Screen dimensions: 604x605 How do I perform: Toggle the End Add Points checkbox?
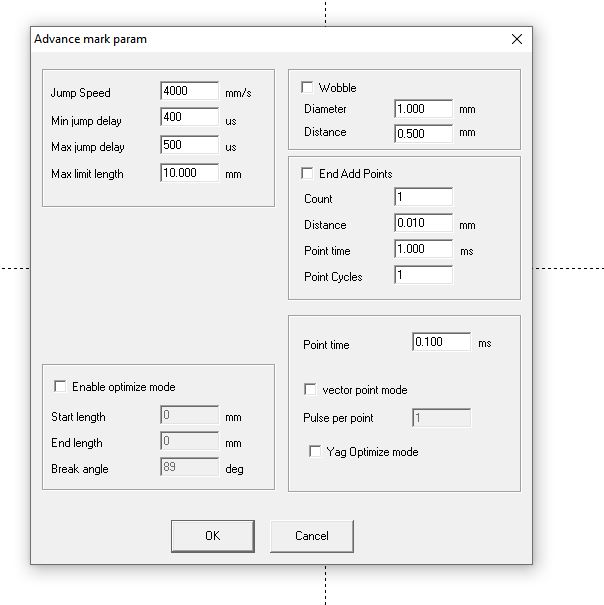tap(307, 174)
